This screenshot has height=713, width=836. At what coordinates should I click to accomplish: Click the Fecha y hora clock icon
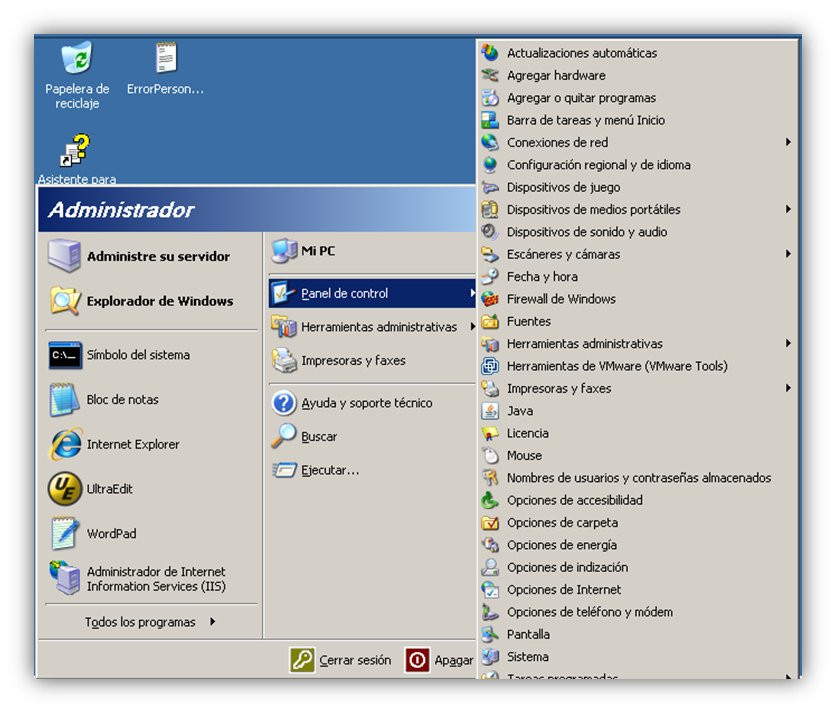(490, 276)
